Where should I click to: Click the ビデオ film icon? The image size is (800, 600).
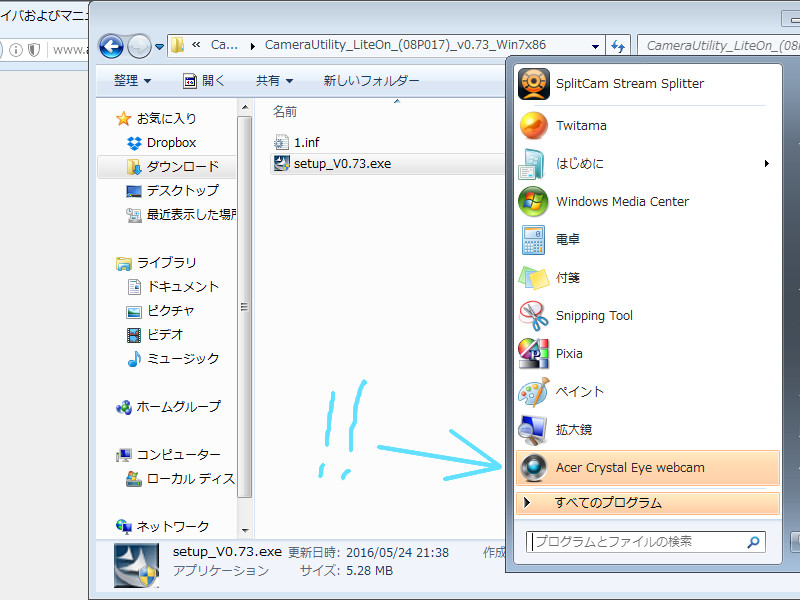(134, 335)
